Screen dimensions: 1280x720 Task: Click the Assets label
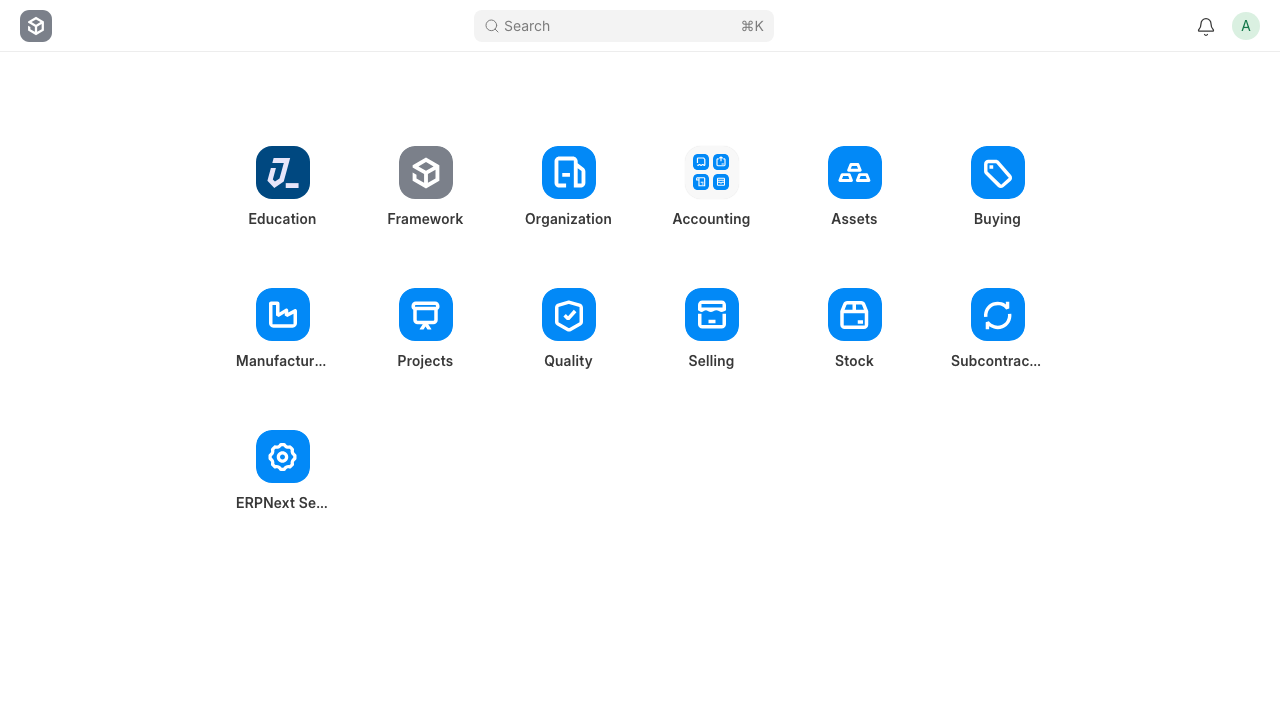click(854, 219)
